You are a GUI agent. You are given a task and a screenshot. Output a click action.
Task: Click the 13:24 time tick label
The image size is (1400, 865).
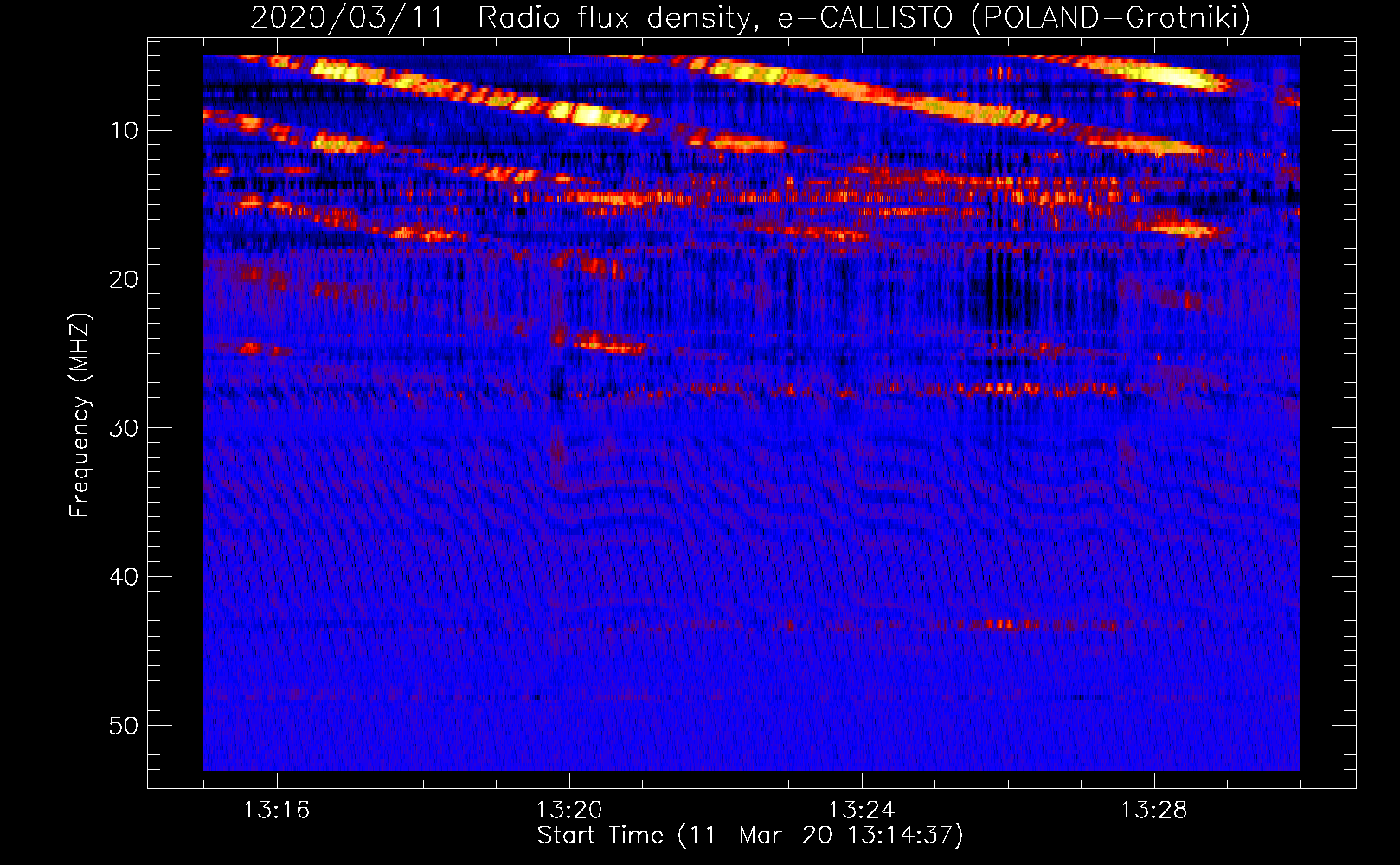[861, 811]
